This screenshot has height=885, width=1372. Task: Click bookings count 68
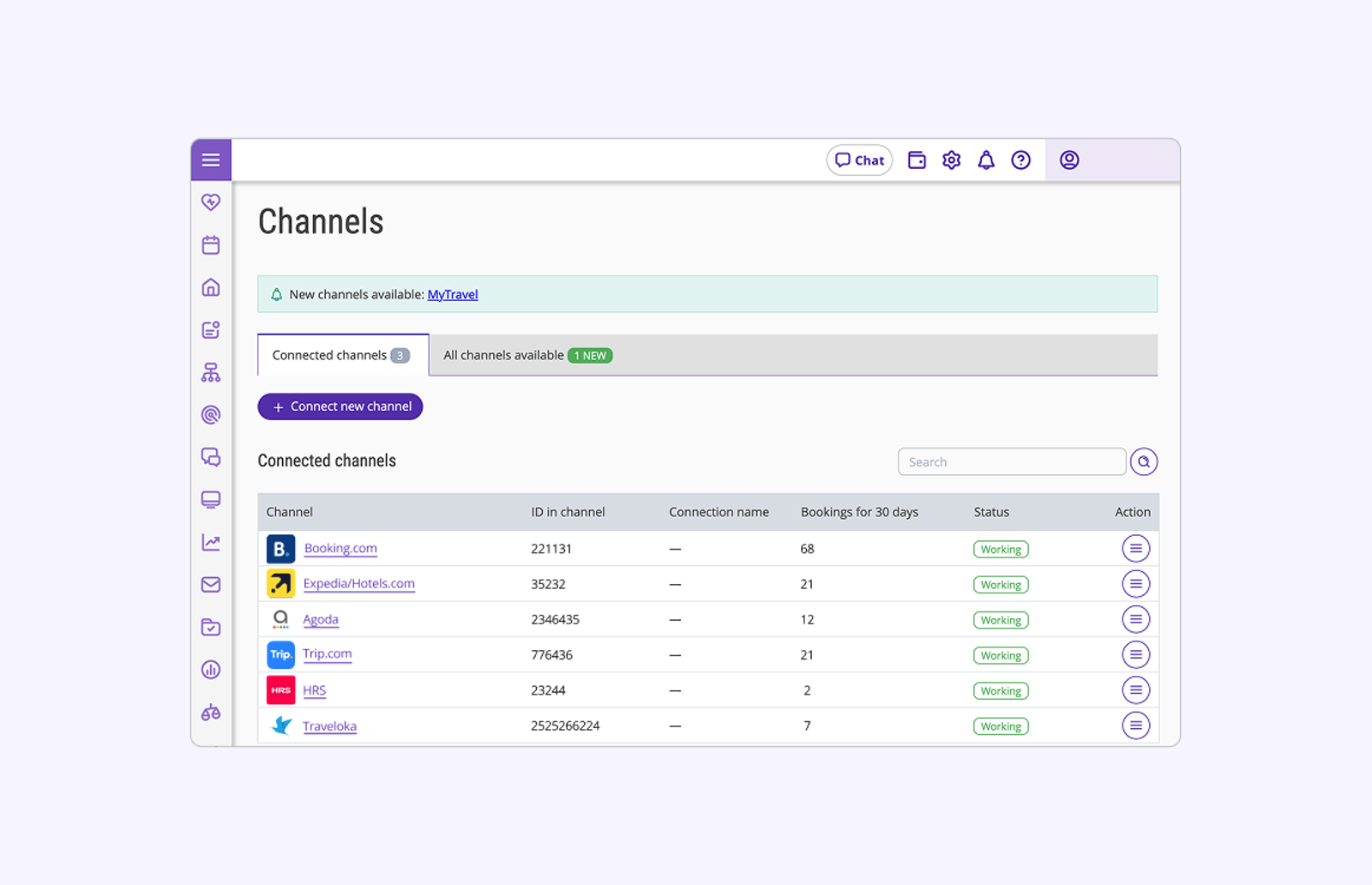(x=807, y=549)
